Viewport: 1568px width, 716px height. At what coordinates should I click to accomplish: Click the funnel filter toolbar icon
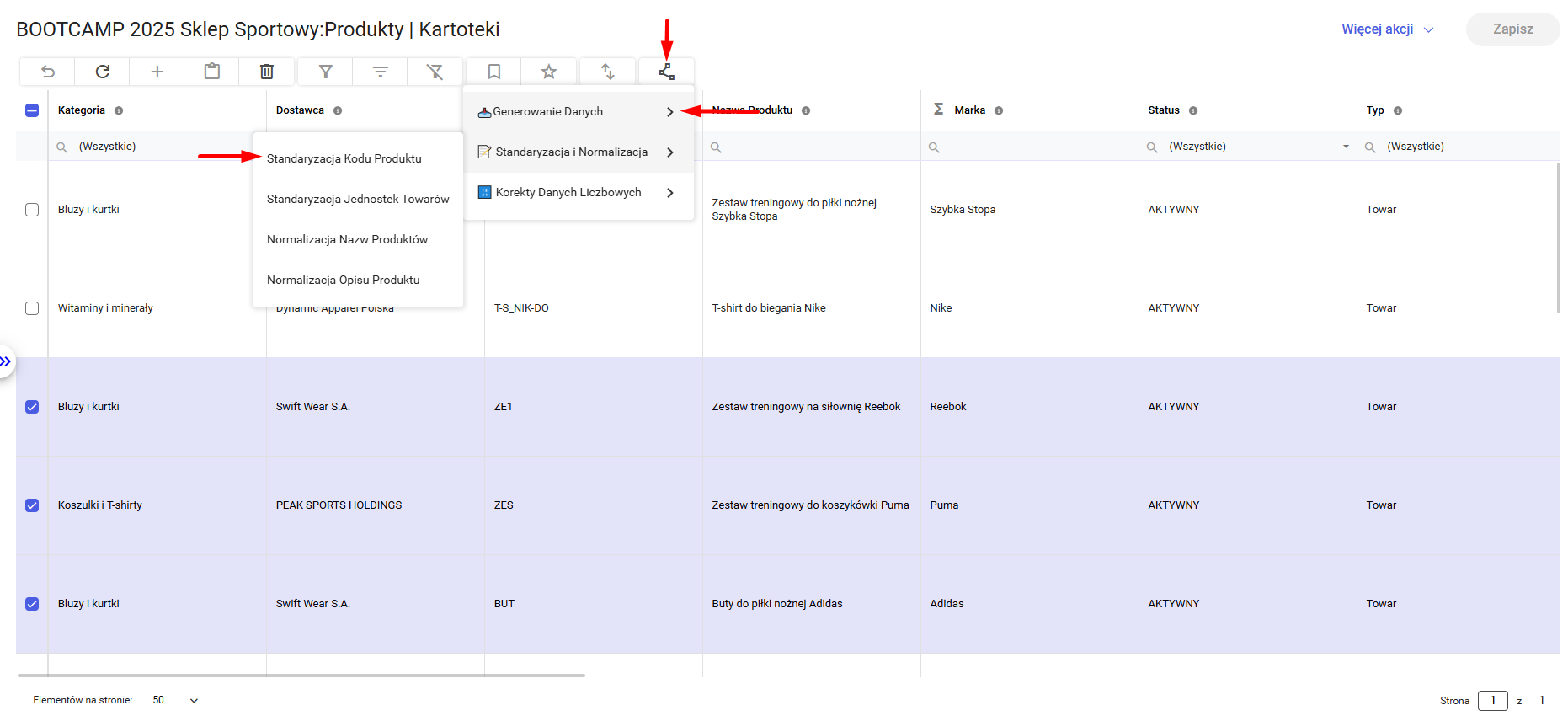click(x=326, y=72)
